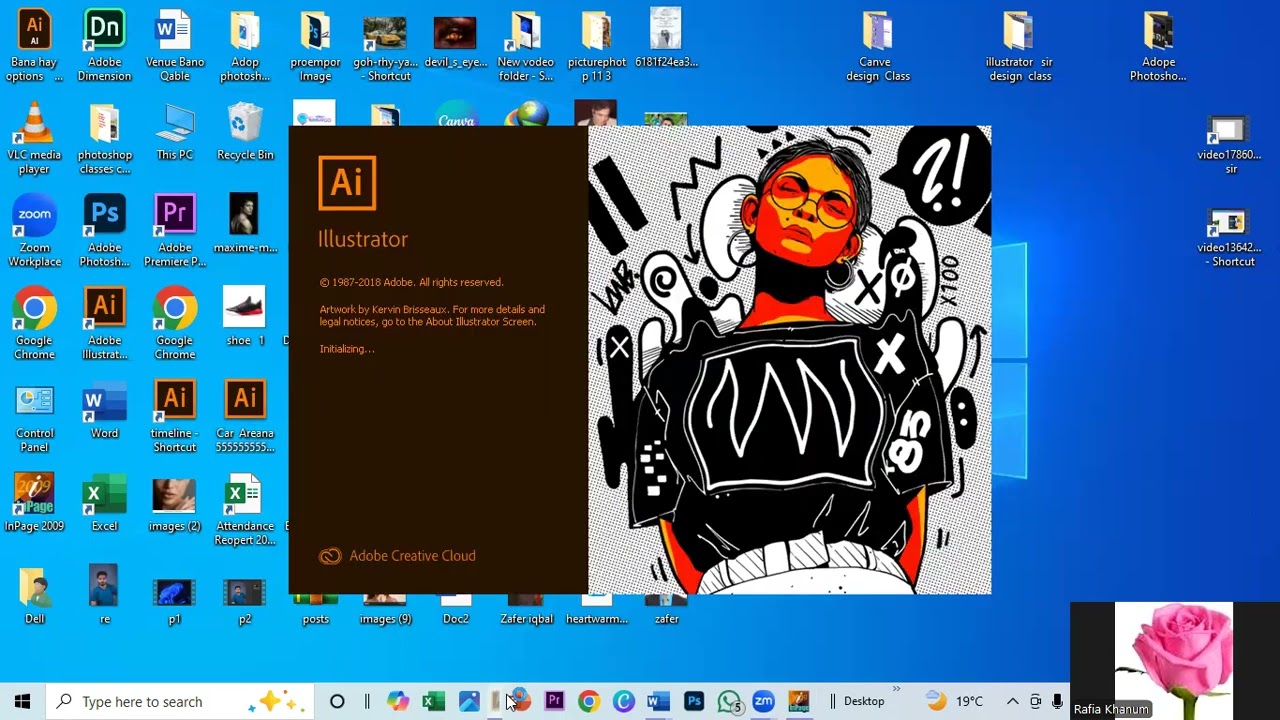Switch to Zoom in the taskbar
Image resolution: width=1280 pixels, height=720 pixels.
click(764, 701)
